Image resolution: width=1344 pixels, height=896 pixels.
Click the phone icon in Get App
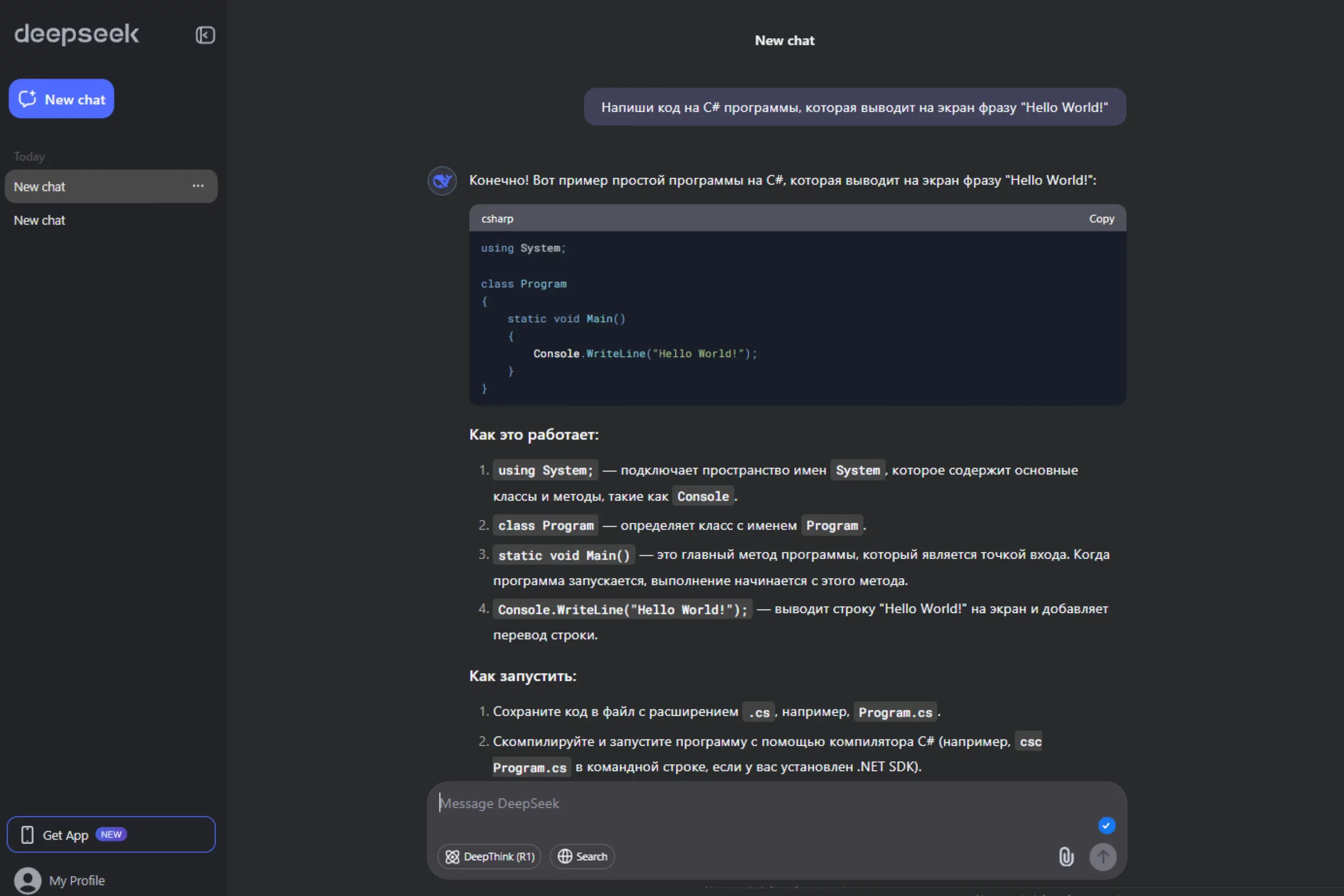[x=27, y=835]
